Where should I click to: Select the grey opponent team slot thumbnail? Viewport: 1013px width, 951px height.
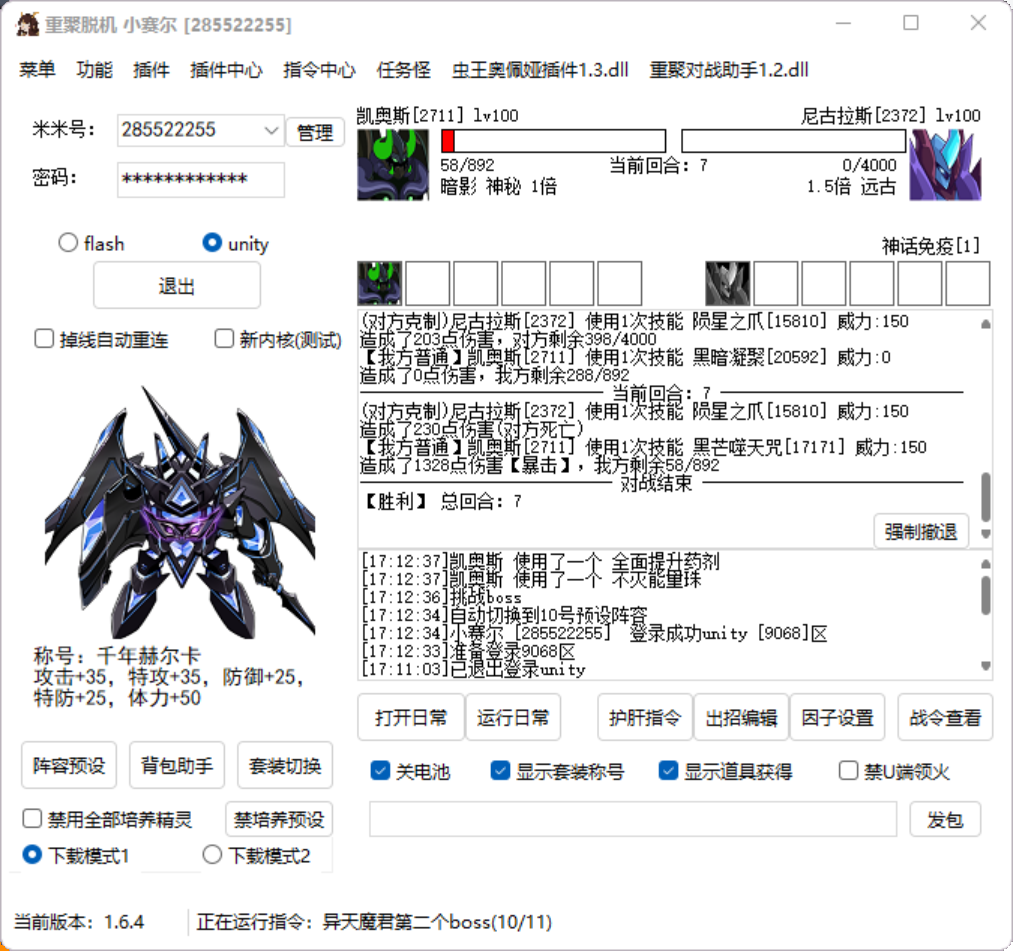point(727,283)
